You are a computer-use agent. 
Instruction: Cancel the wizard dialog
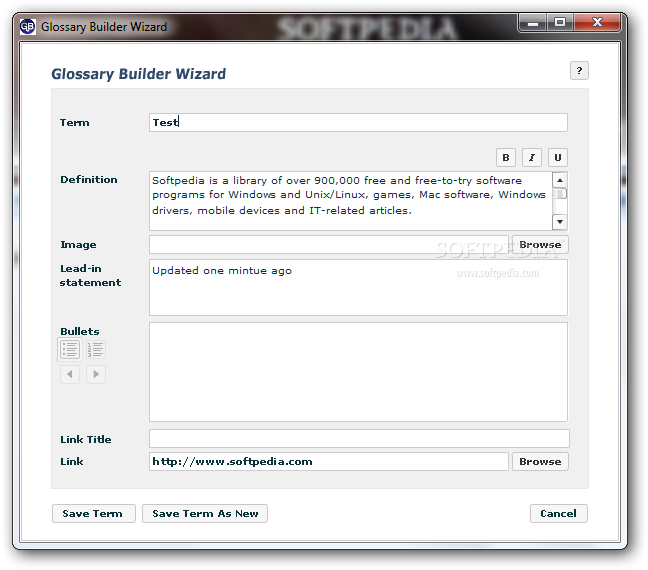point(558,513)
